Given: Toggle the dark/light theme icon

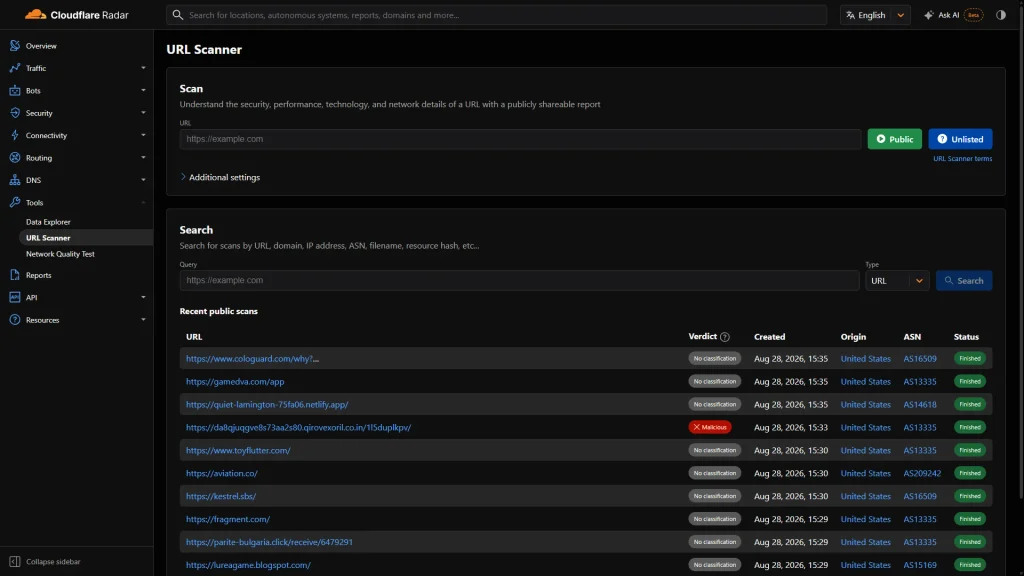Looking at the screenshot, I should (1000, 15).
